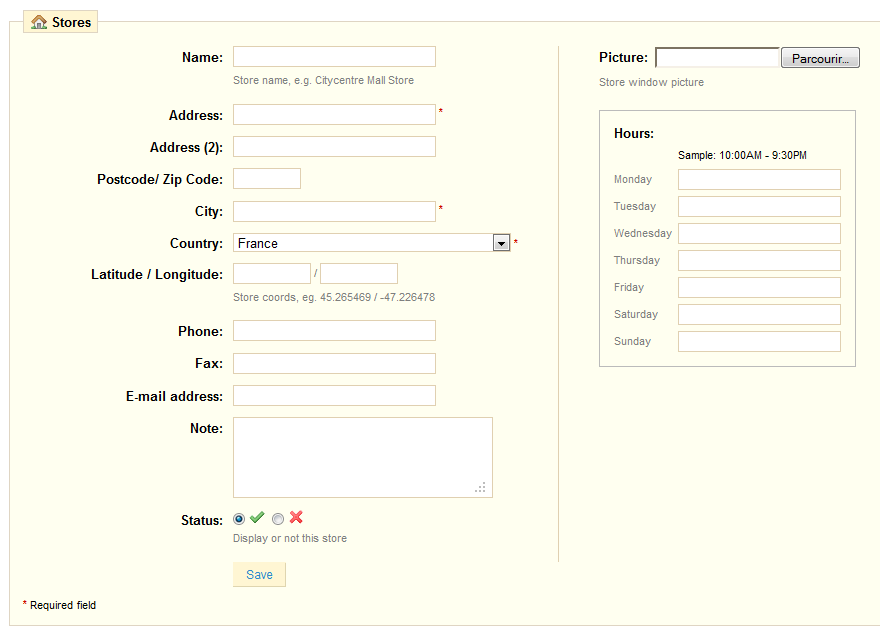
Task: Click the Stores house icon
Action: tap(39, 22)
